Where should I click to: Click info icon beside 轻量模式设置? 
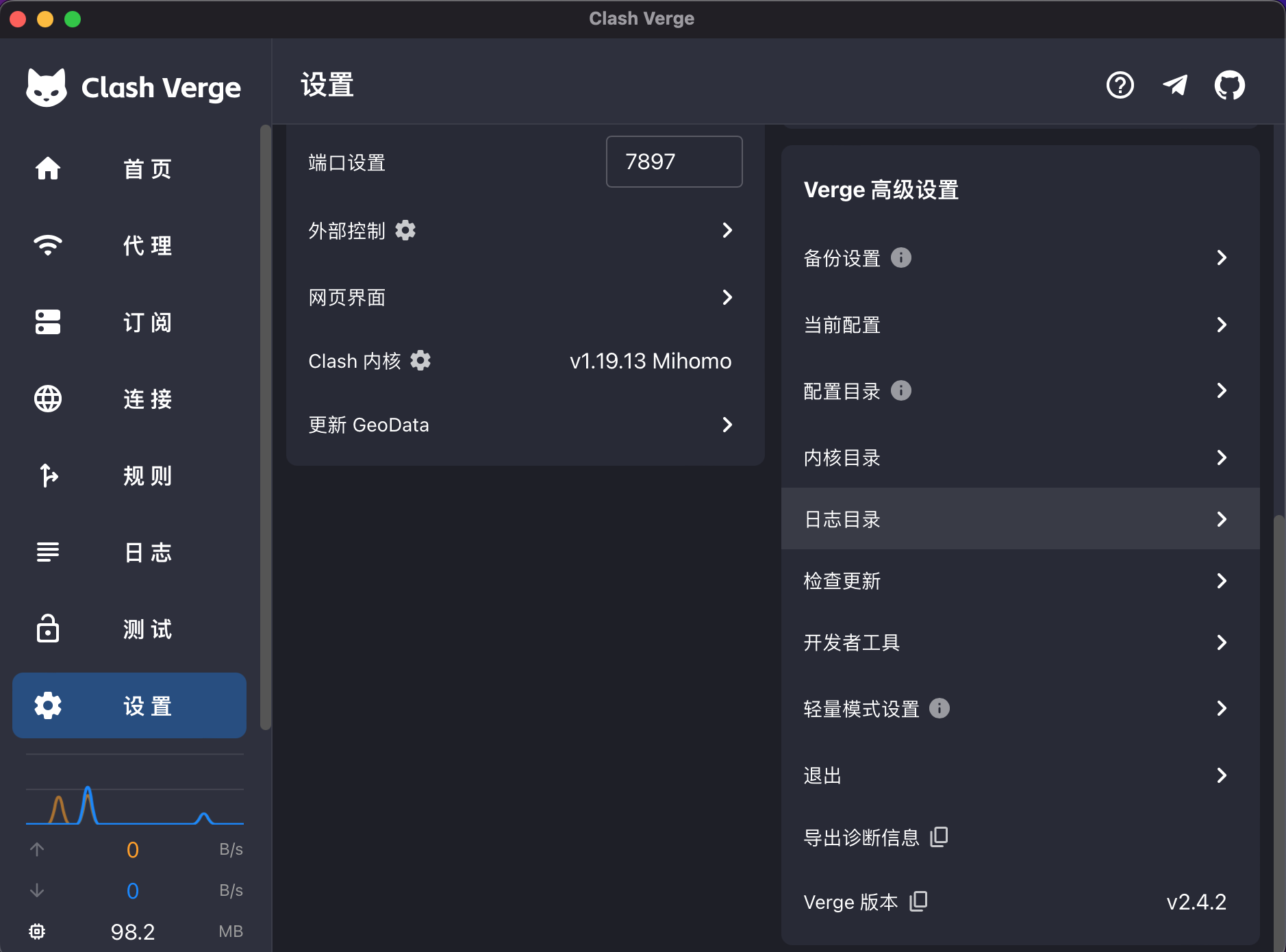[940, 708]
